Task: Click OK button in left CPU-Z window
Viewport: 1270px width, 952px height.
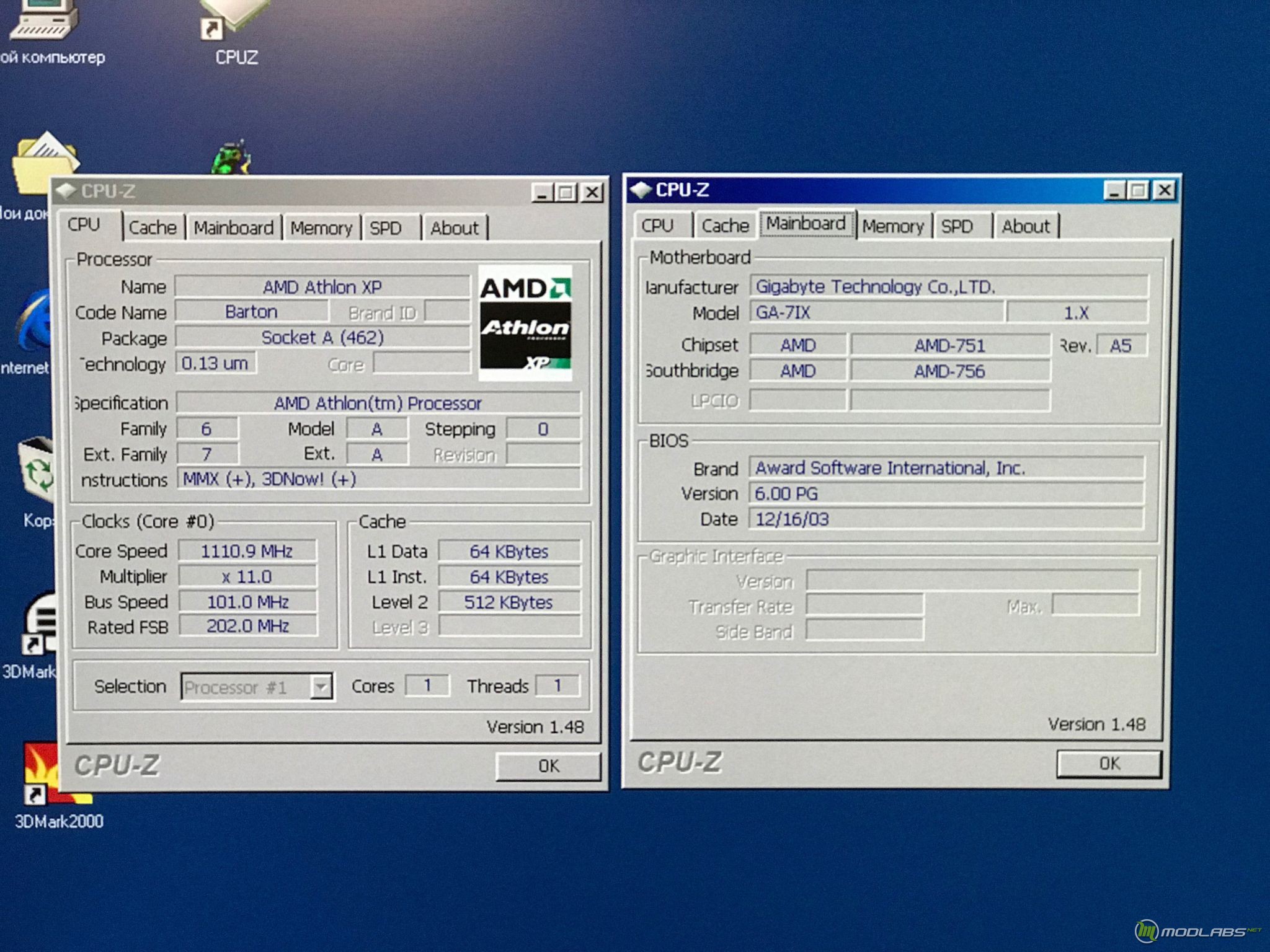Action: (548, 766)
